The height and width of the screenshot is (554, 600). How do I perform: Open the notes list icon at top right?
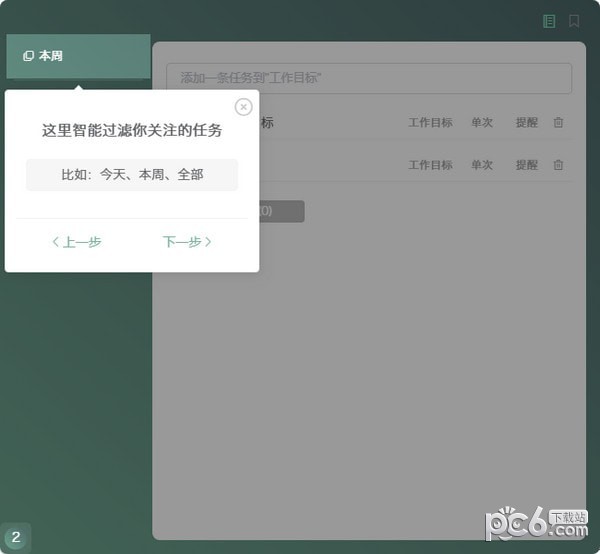point(549,21)
